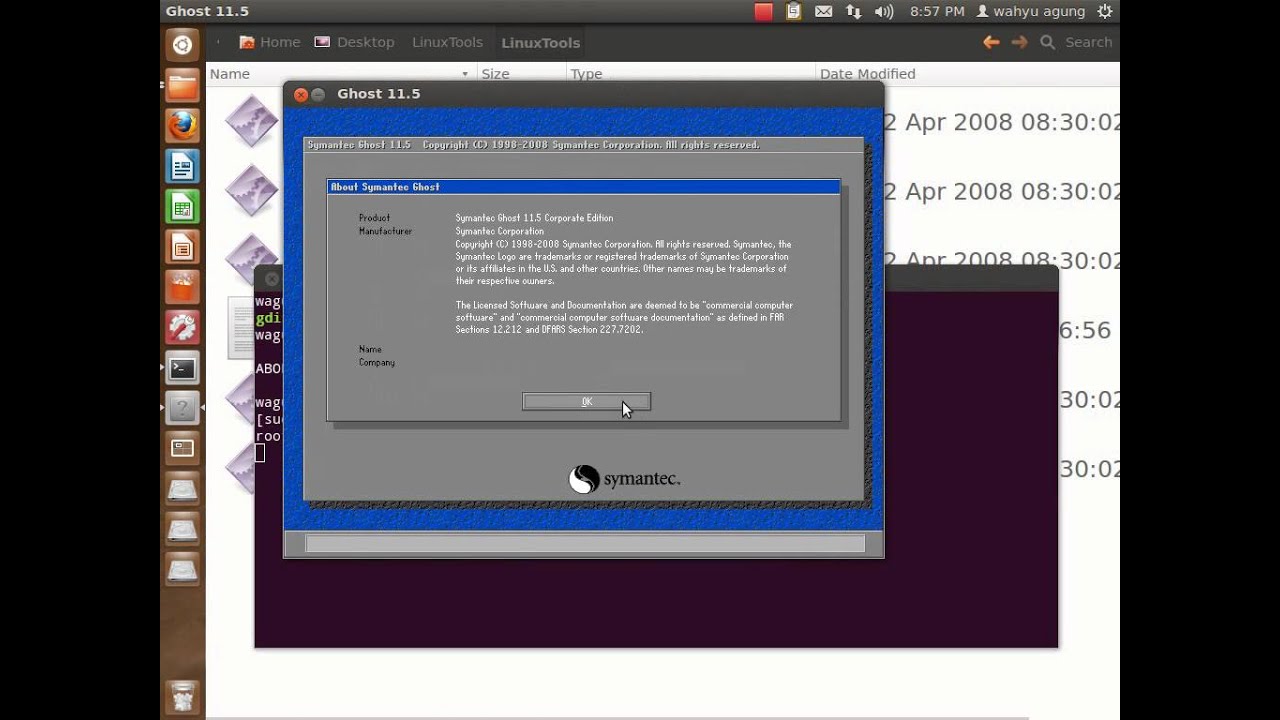Open System Settings red toolbox icon

click(182, 327)
